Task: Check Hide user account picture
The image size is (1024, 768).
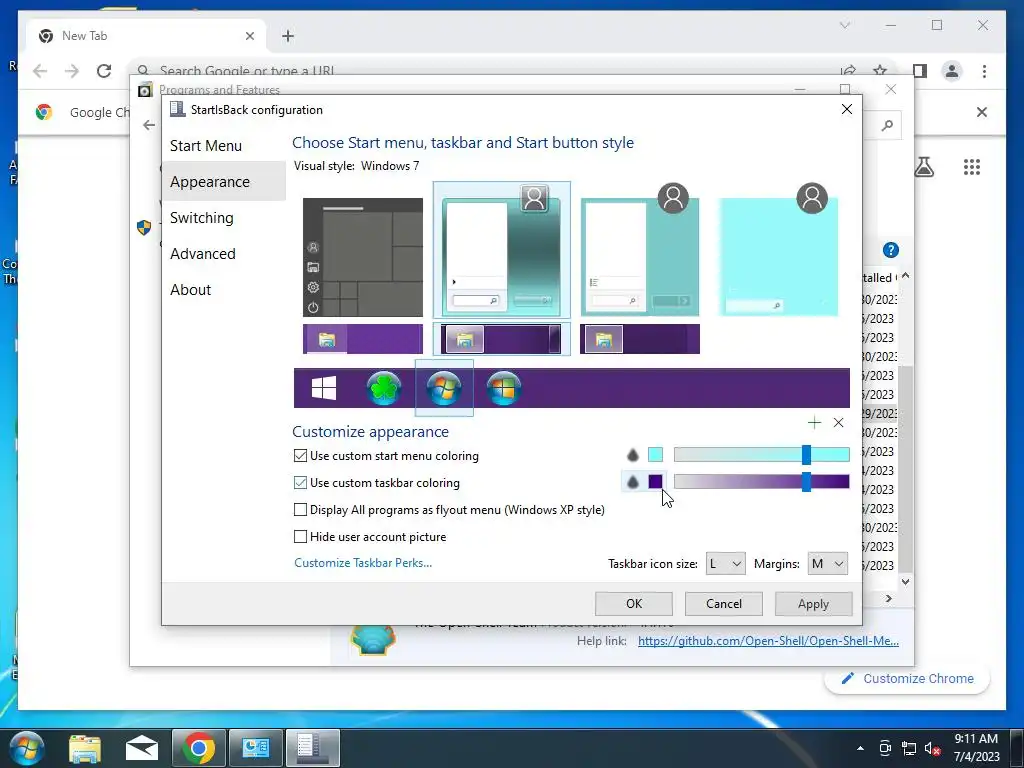Action: pyautogui.click(x=300, y=536)
